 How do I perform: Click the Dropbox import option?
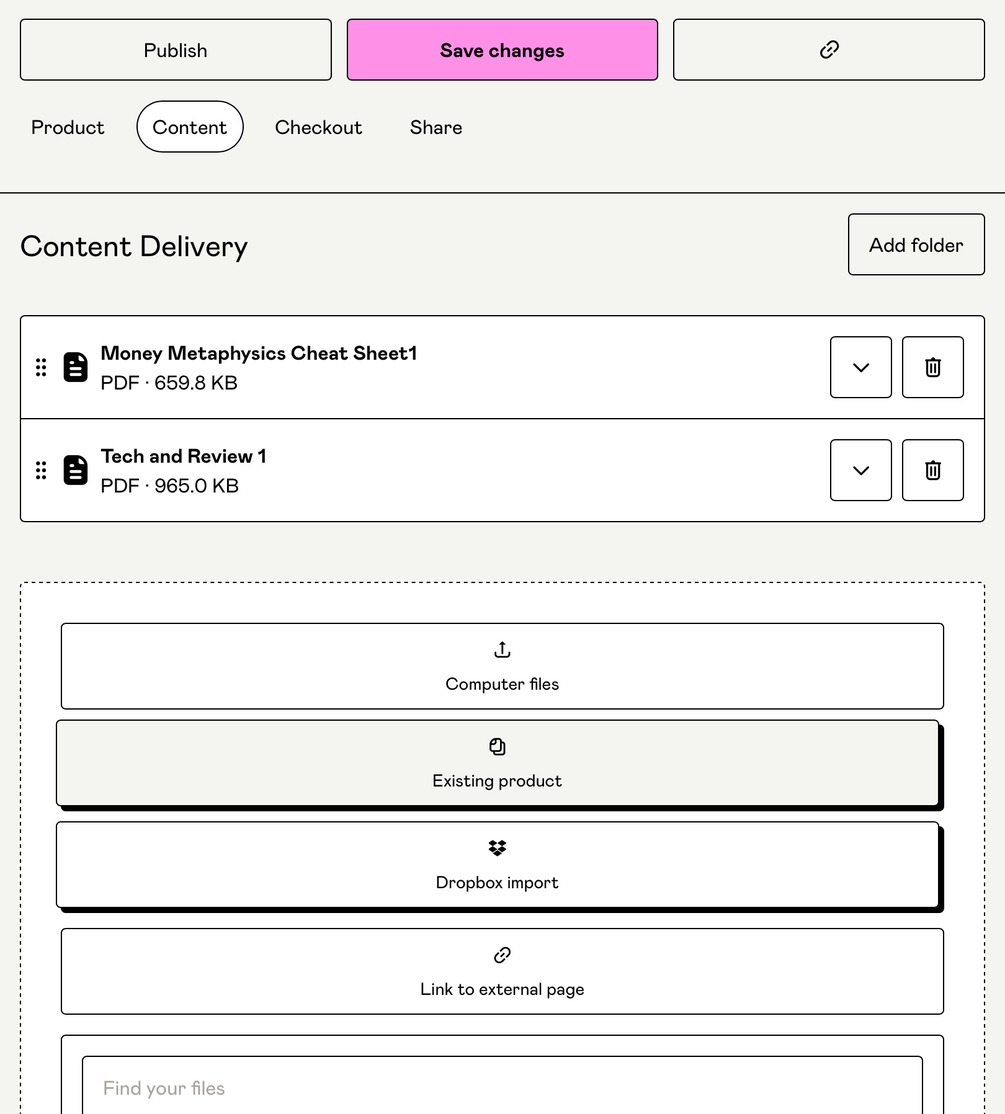click(x=497, y=865)
